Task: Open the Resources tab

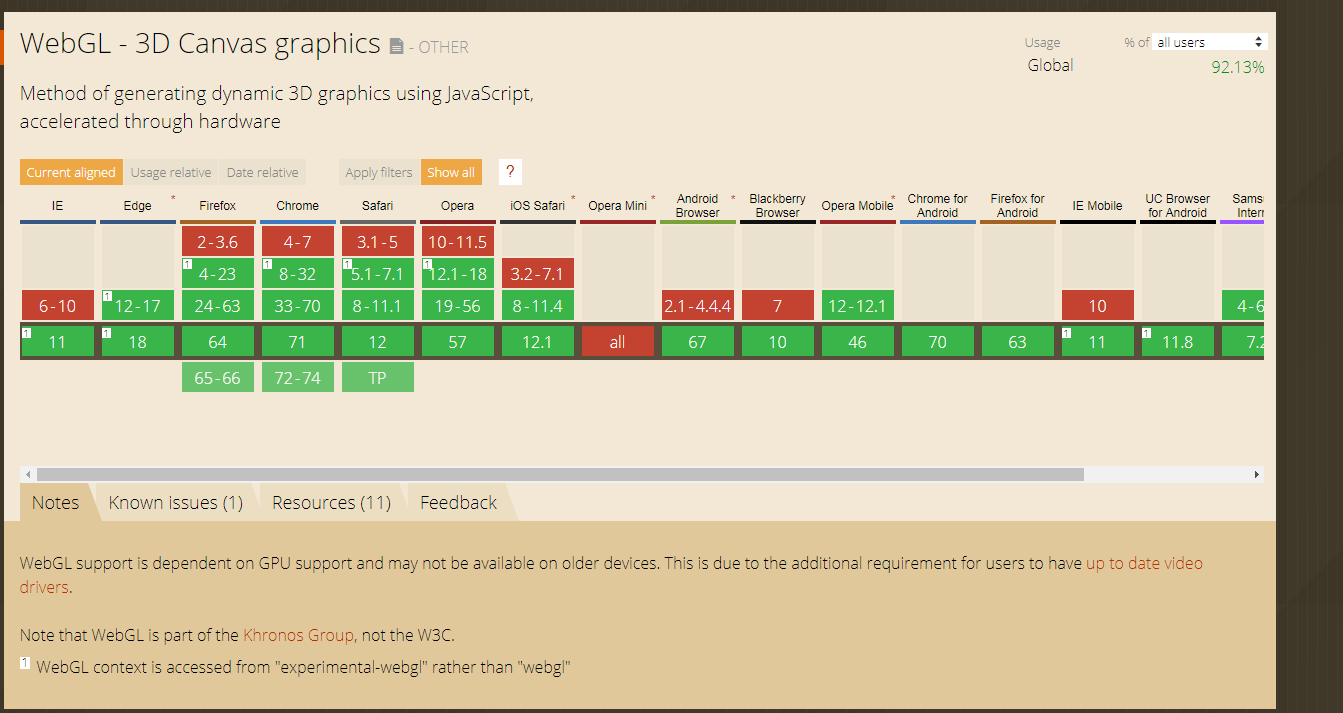Action: 330,502
